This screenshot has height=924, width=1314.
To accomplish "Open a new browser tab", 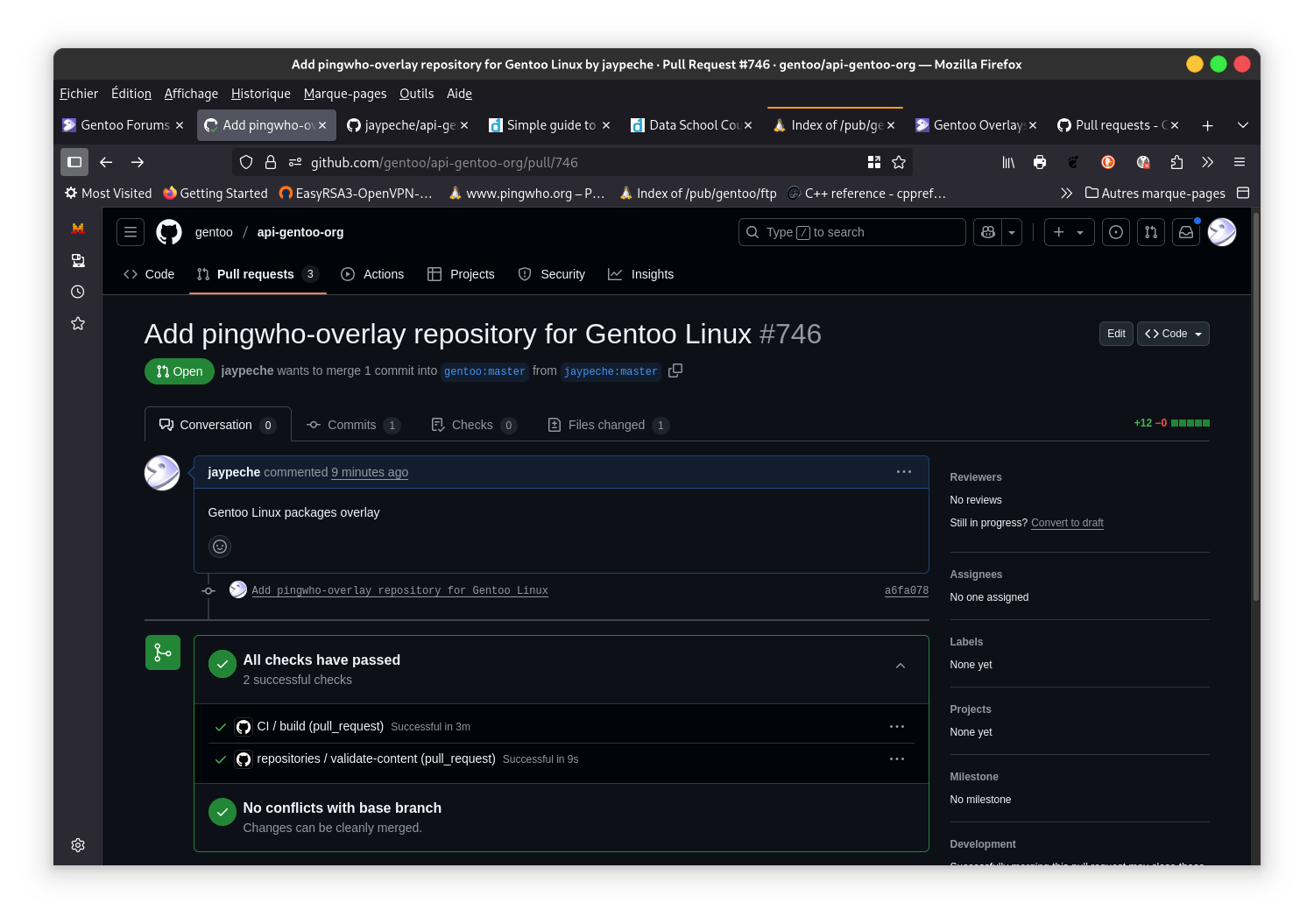I will pos(1207,125).
